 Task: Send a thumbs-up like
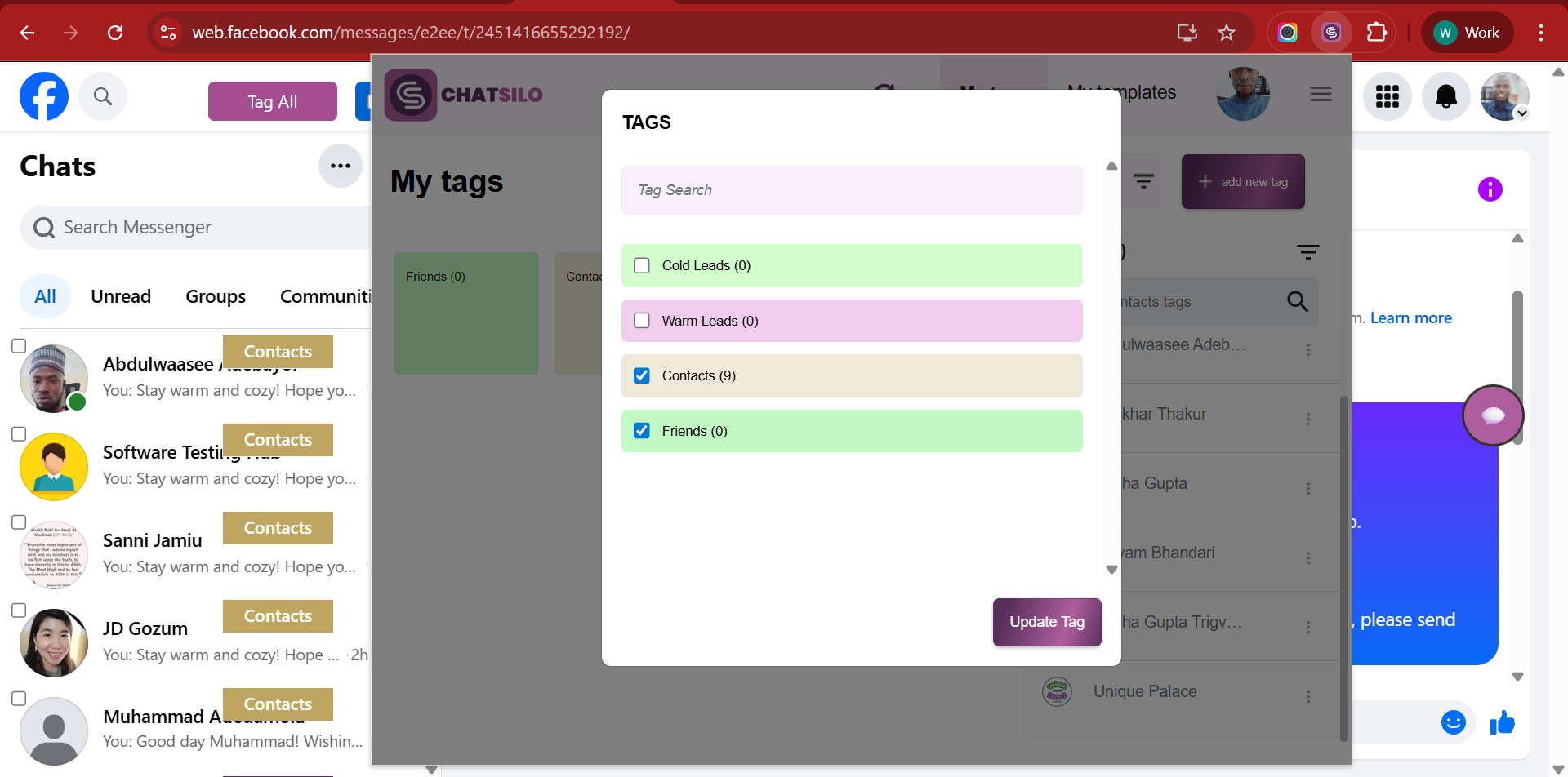coord(1502,722)
